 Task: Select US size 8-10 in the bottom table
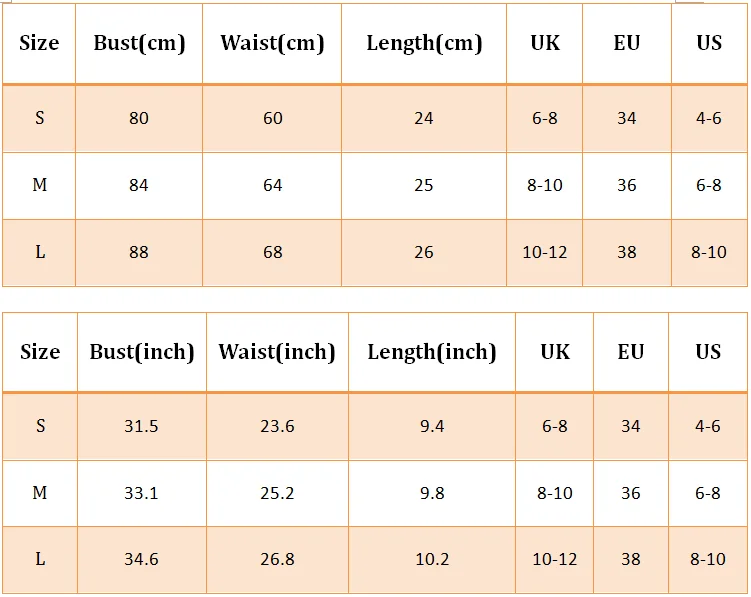coord(708,560)
